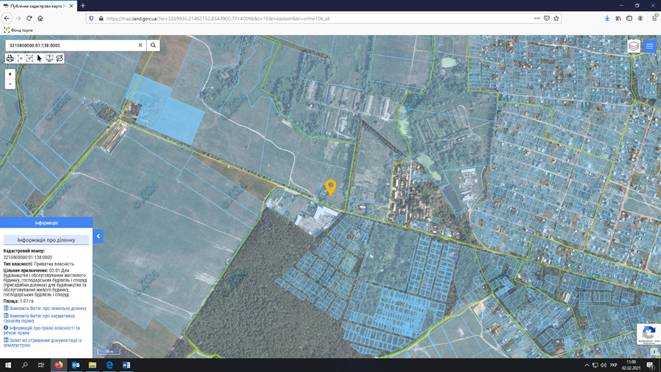Print the map with the printer icon
The width and height of the screenshot is (661, 372).
coord(10,58)
